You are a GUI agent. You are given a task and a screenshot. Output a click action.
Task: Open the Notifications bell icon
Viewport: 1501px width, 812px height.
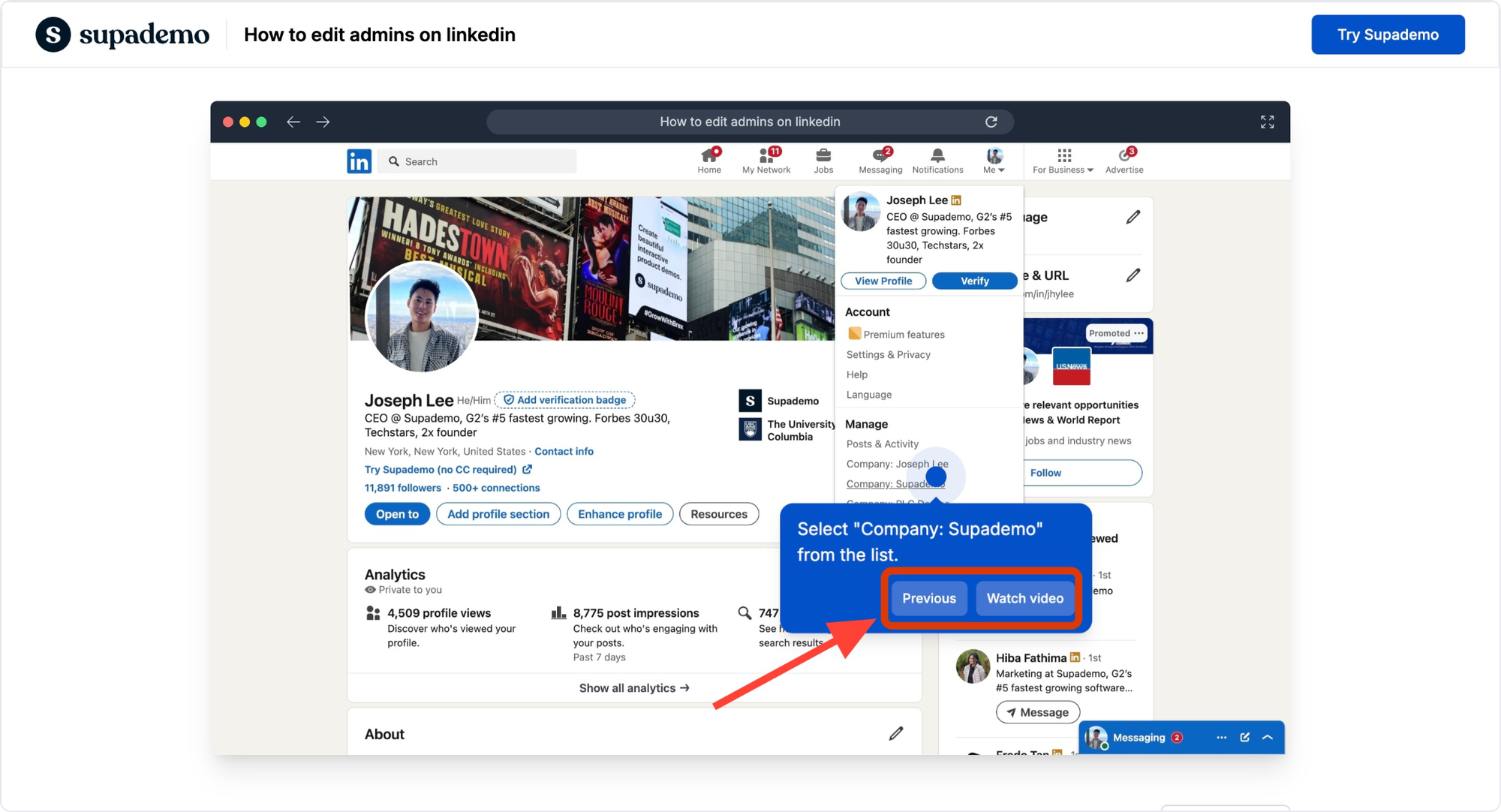click(937, 161)
